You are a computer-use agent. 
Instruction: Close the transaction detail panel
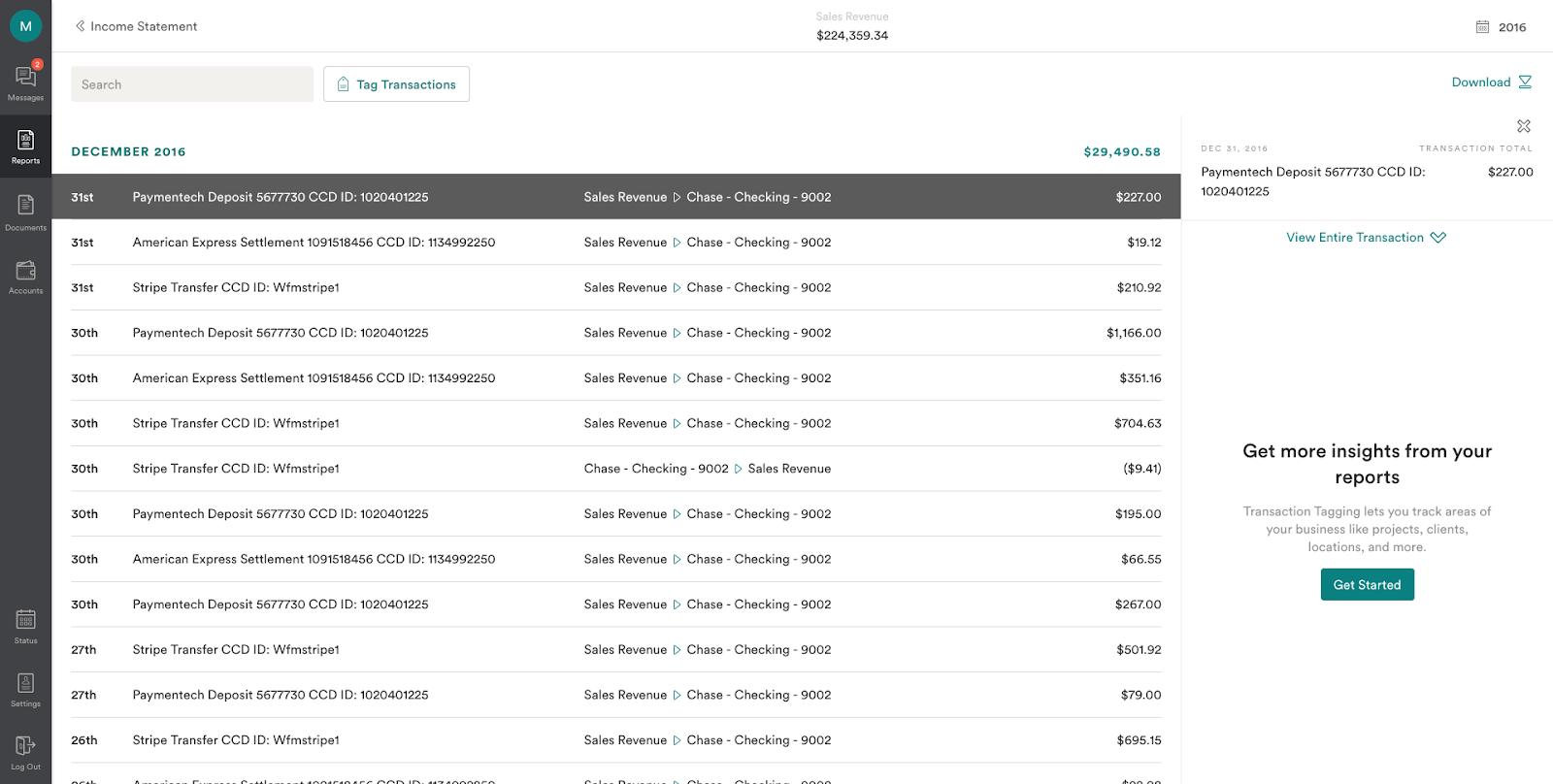(x=1523, y=126)
